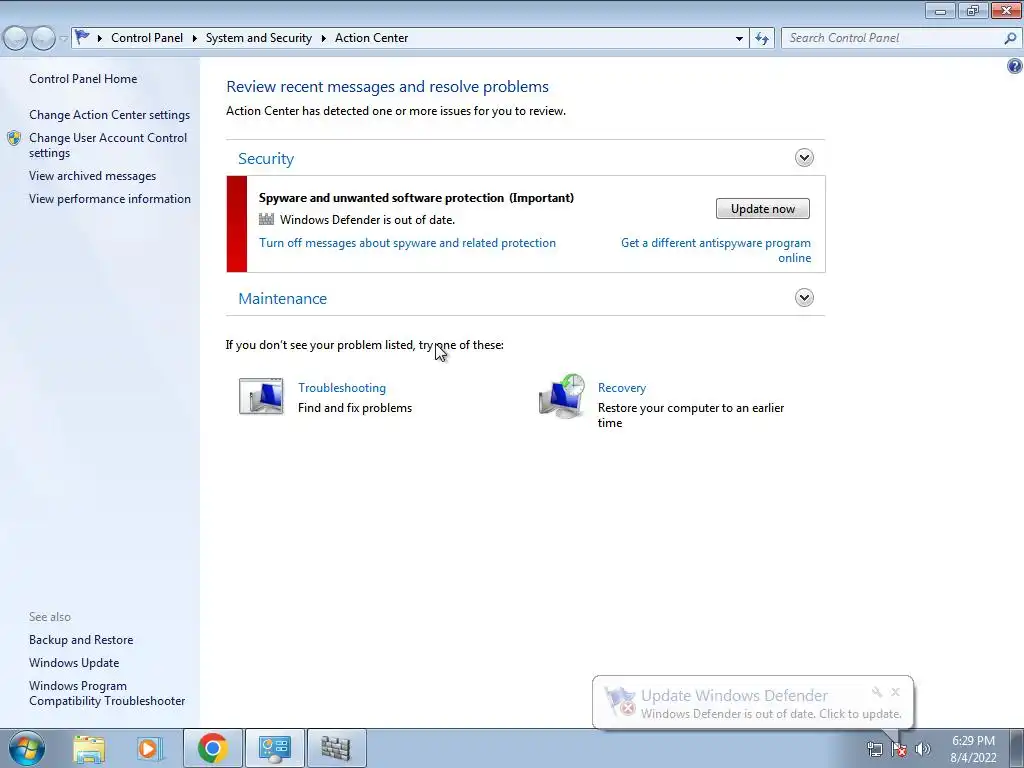Expand the Maintenance section chevron

click(x=804, y=298)
